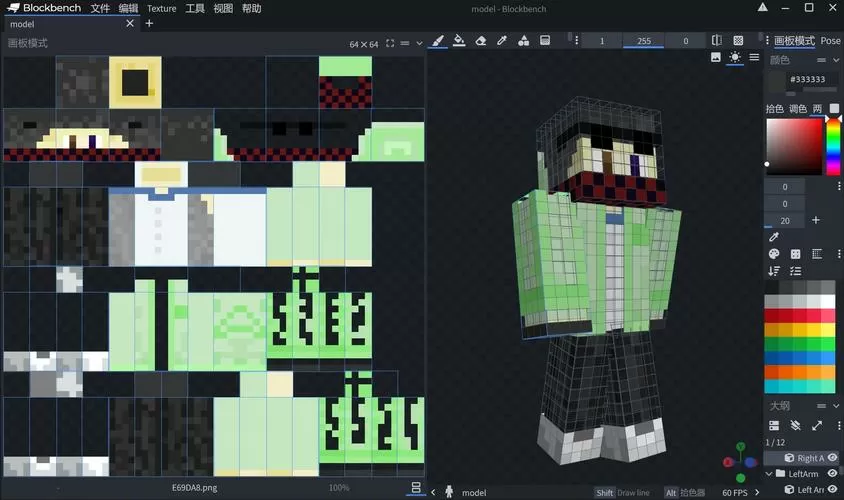Select the Draw Shape tool

(523, 41)
